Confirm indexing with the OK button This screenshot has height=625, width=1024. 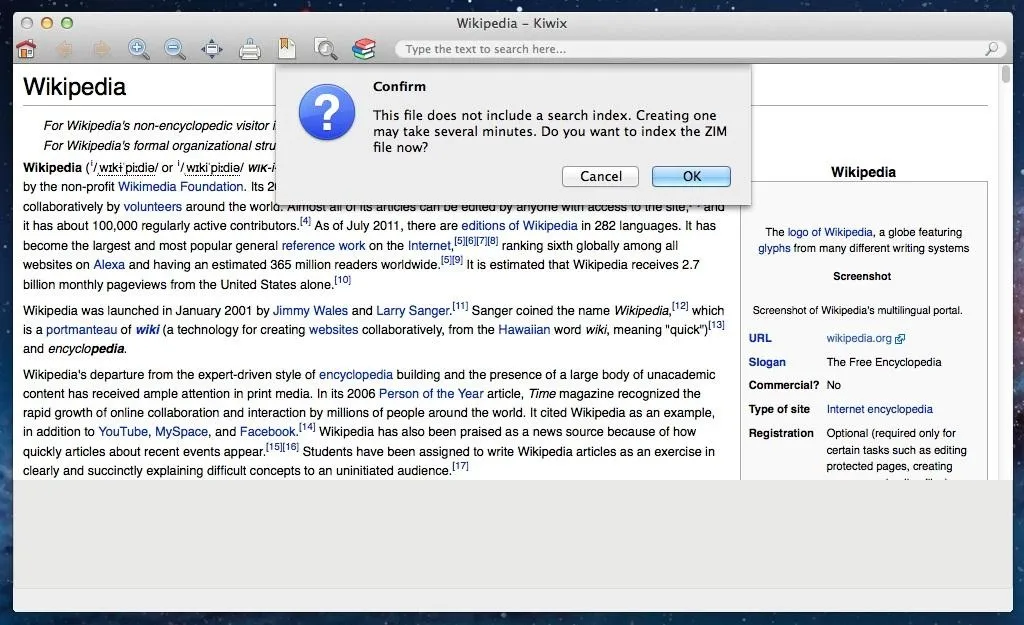pyautogui.click(x=692, y=176)
